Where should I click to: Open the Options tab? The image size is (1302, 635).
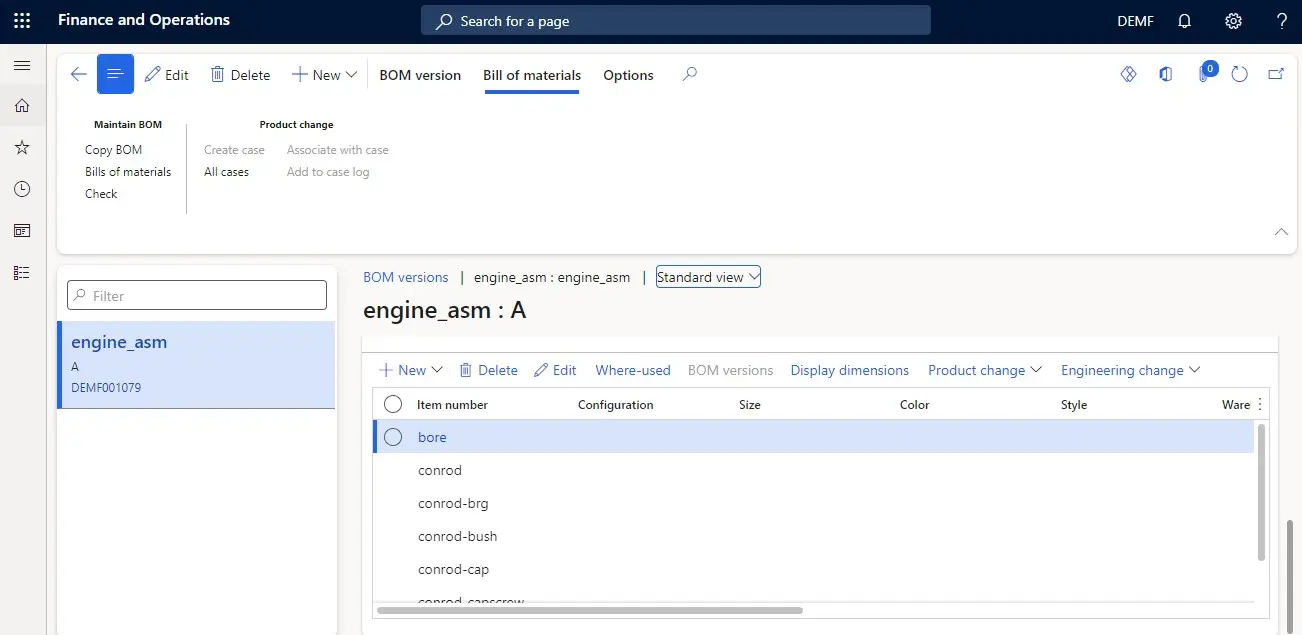(628, 75)
